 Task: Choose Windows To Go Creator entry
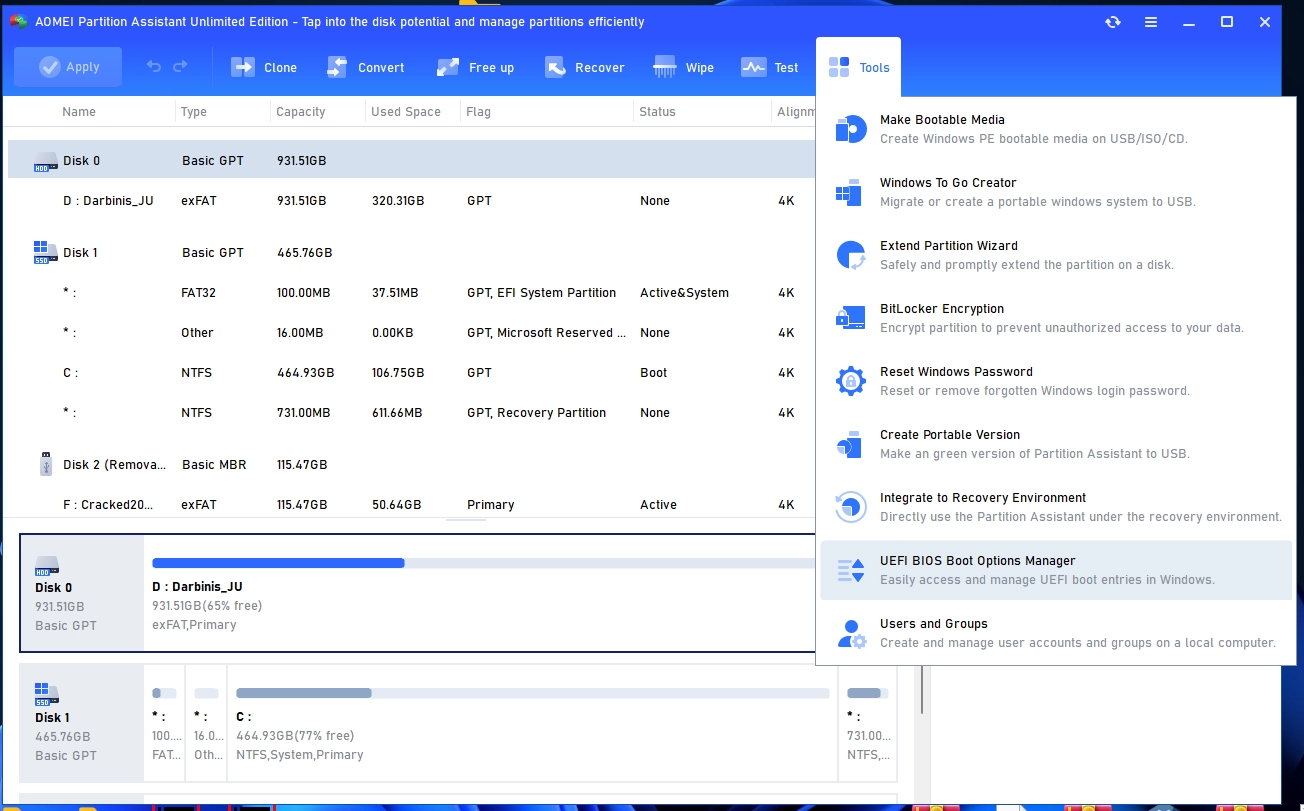click(1056, 192)
